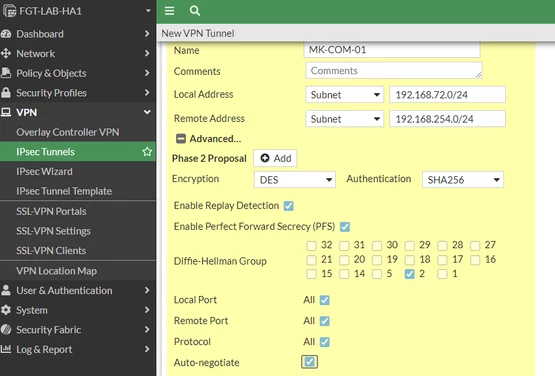555x376 pixels.
Task: Click the System gear icon
Action: [x=6, y=310]
